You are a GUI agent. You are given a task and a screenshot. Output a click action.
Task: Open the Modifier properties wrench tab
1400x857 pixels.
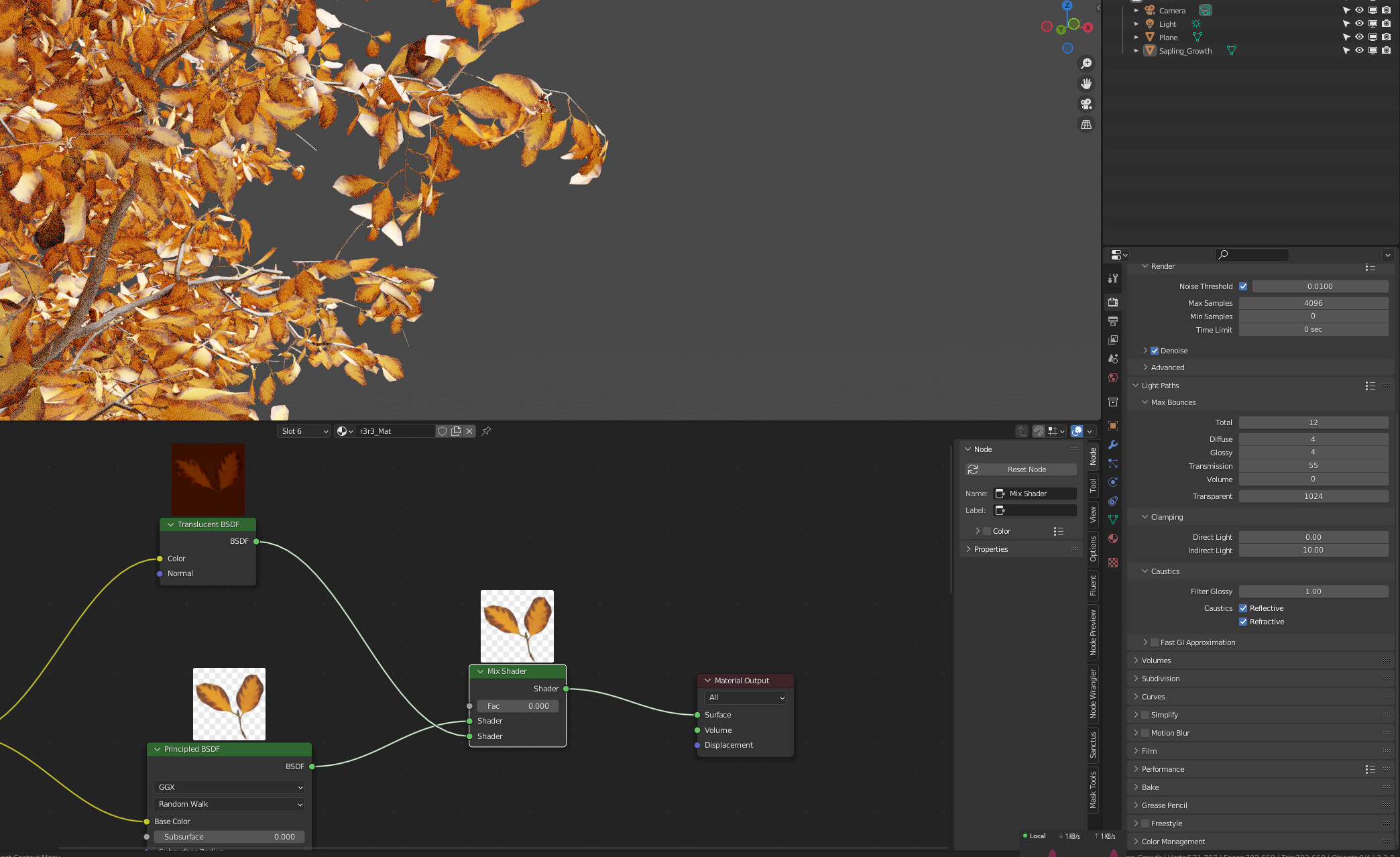click(x=1113, y=445)
